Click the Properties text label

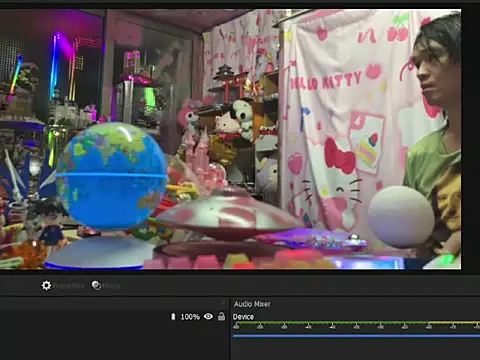[68, 286]
